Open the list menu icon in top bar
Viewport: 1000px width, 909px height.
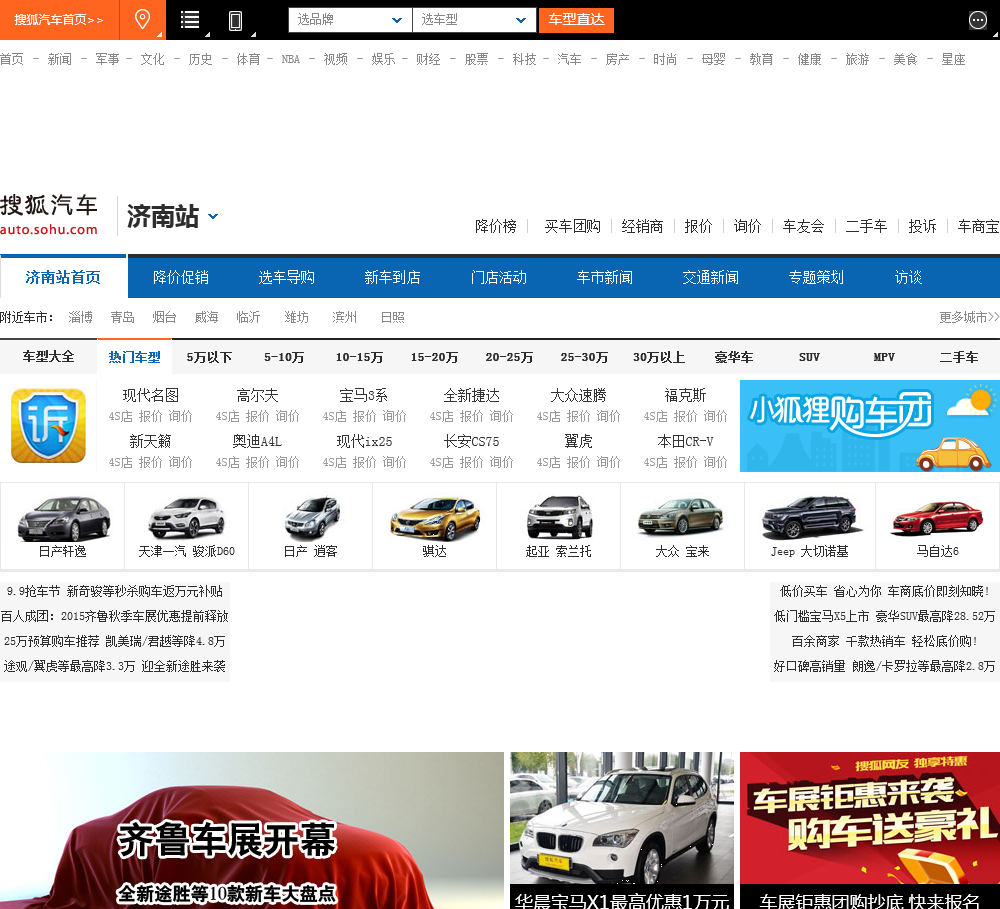coord(190,20)
